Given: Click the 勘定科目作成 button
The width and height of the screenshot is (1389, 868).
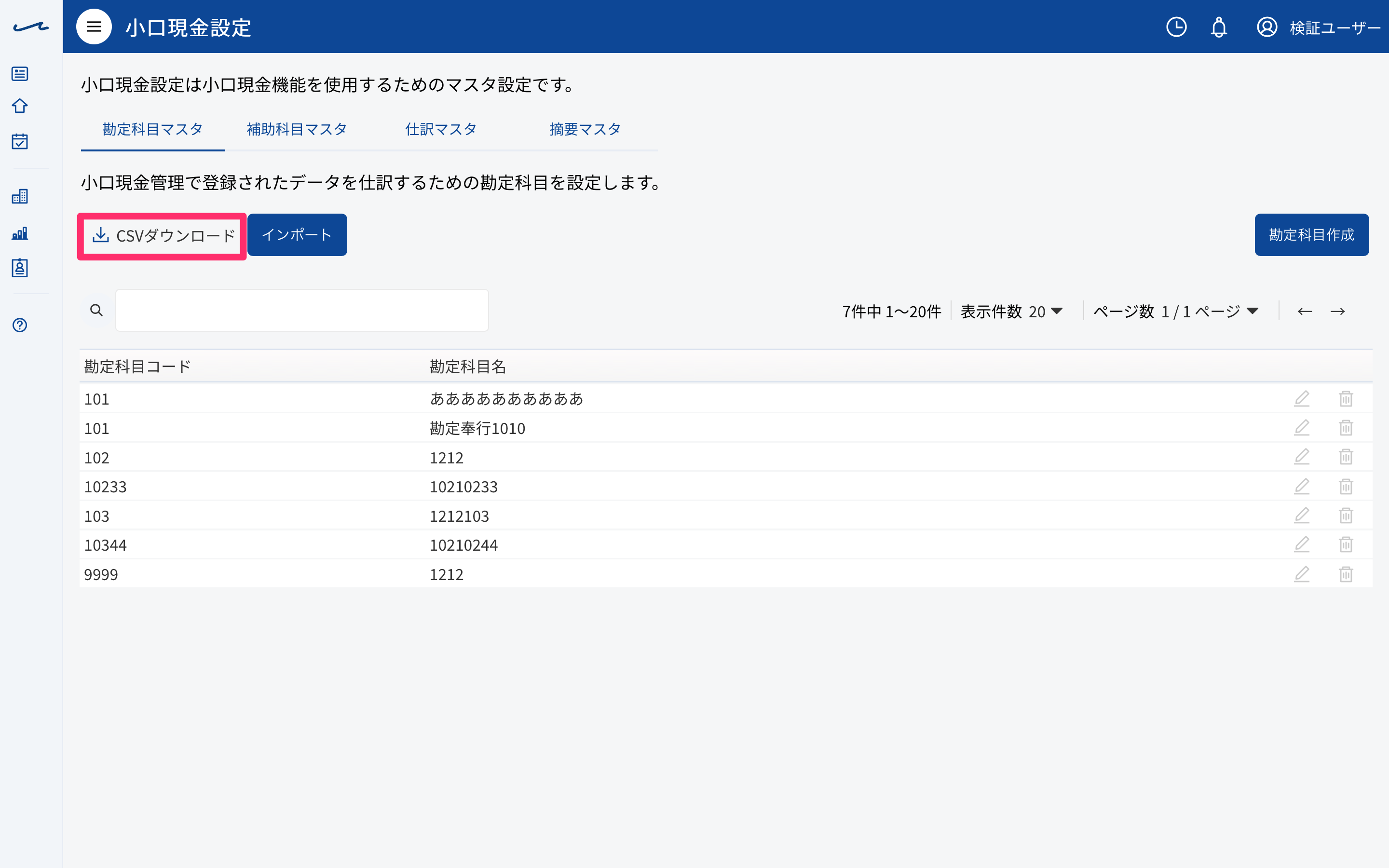Looking at the screenshot, I should tap(1311, 235).
